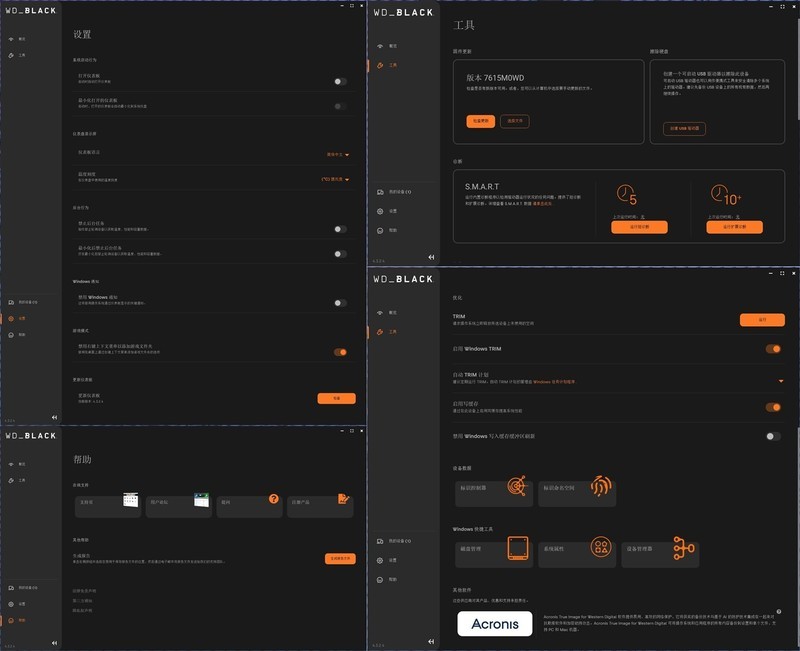The height and width of the screenshot is (651, 800).
Task: Click 概览 icon in firmware Tools window sidebar
Action: pyautogui.click(x=380, y=46)
